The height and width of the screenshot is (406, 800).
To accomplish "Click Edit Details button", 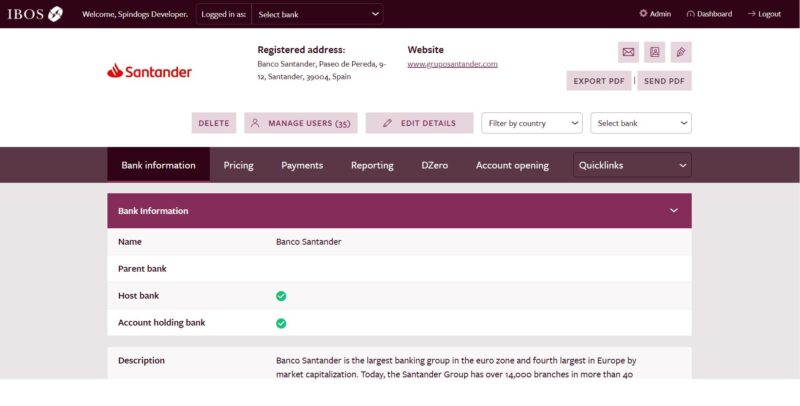I will 419,123.
